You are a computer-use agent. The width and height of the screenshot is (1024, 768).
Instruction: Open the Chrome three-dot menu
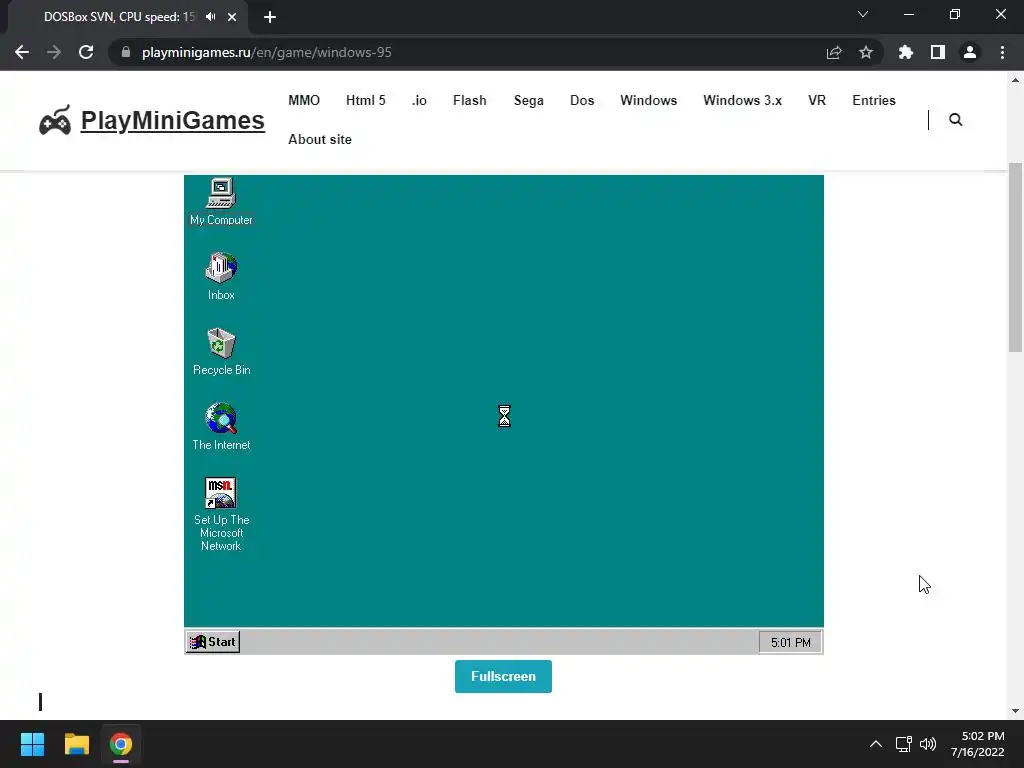tap(1002, 52)
